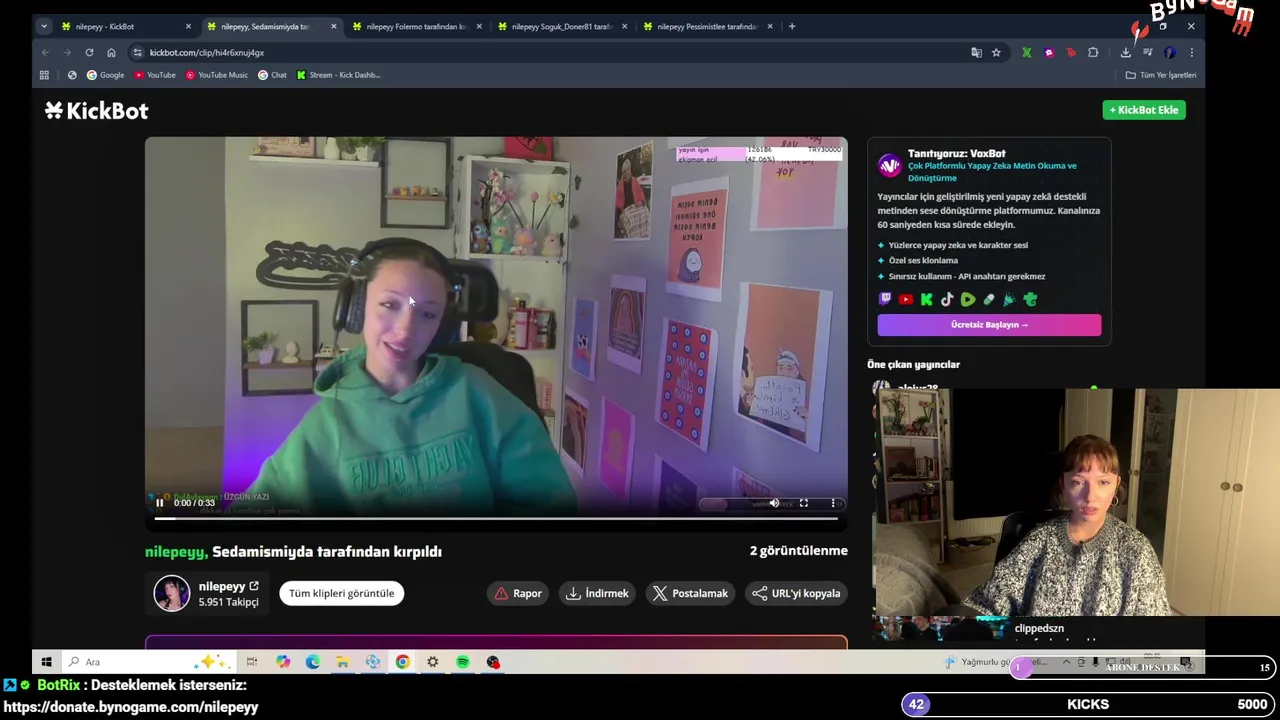Download the clip with İndirmek
This screenshot has height=720, width=1280.
click(597, 593)
